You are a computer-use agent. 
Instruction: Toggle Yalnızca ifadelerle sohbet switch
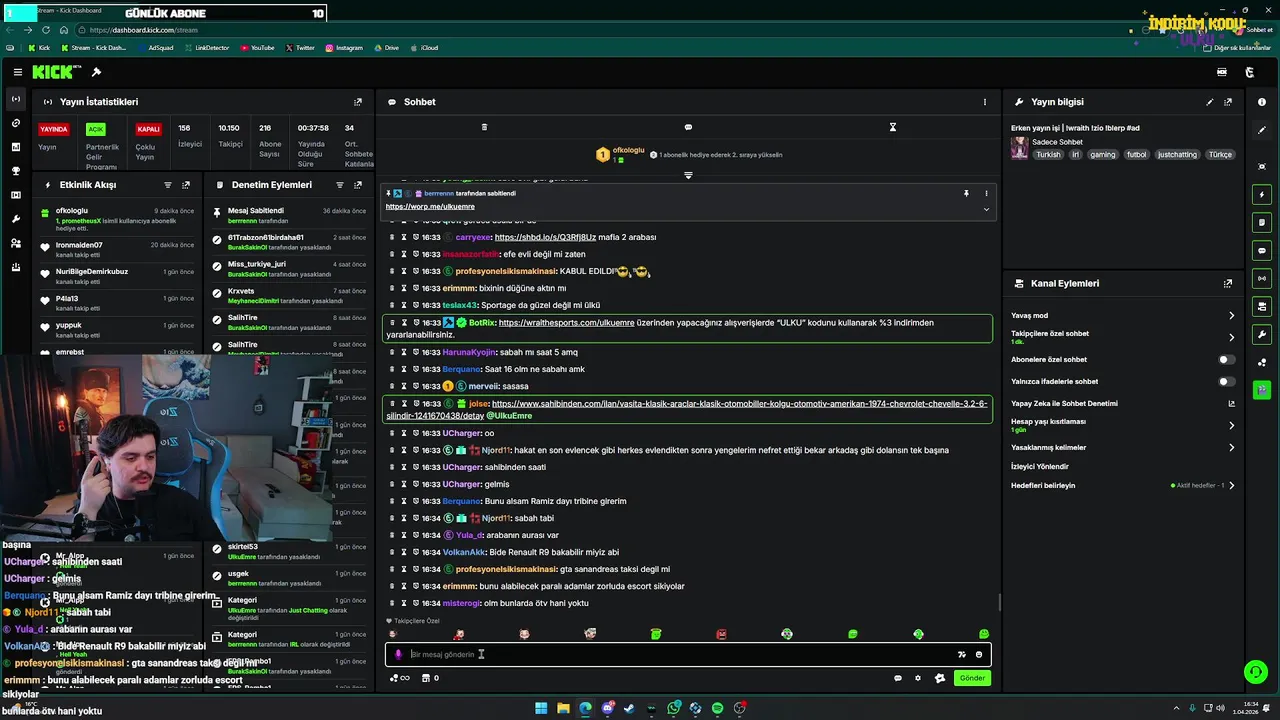coord(1226,381)
